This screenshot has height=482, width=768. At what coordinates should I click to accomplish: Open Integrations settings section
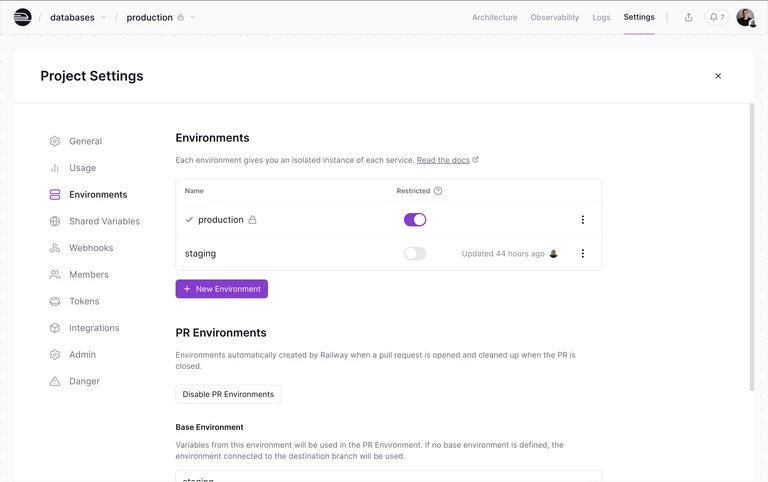[94, 328]
